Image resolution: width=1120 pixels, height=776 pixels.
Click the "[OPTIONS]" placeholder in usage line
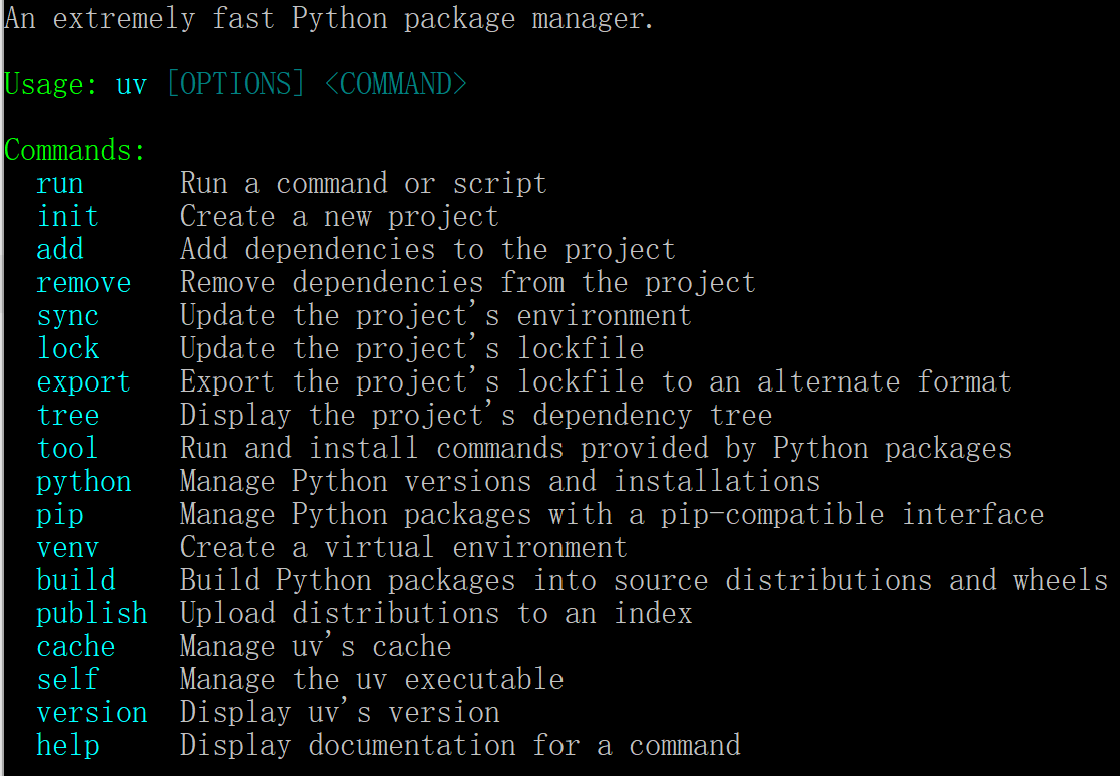236,84
